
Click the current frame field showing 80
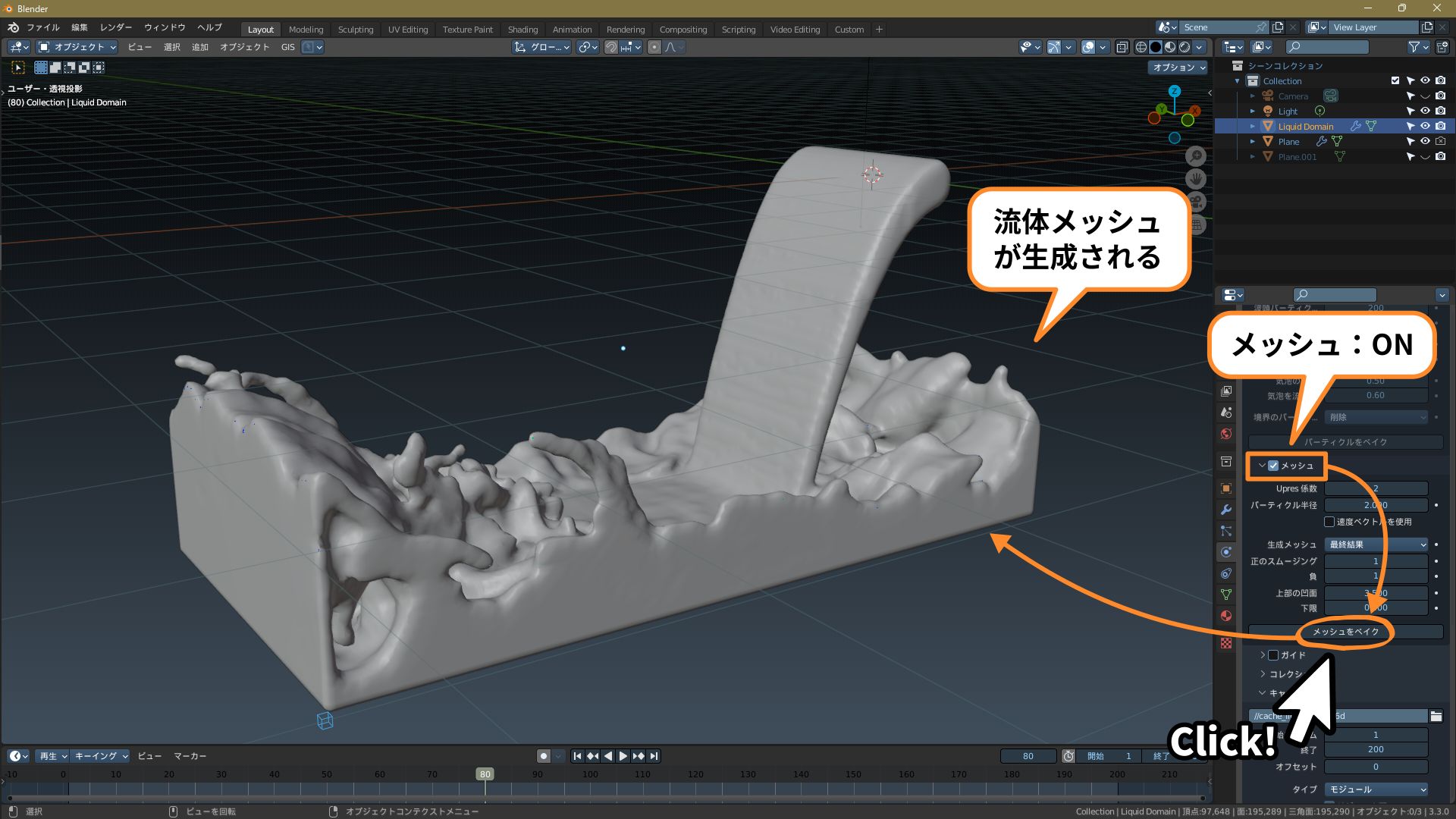[x=1028, y=756]
